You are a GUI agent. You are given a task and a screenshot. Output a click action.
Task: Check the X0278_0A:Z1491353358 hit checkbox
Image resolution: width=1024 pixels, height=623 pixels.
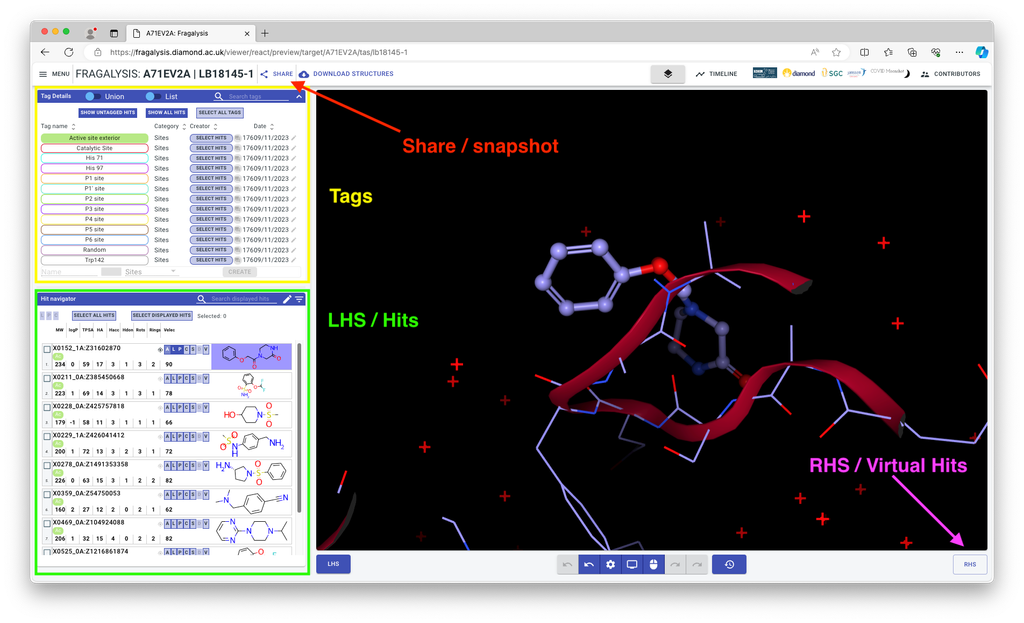(x=47, y=466)
